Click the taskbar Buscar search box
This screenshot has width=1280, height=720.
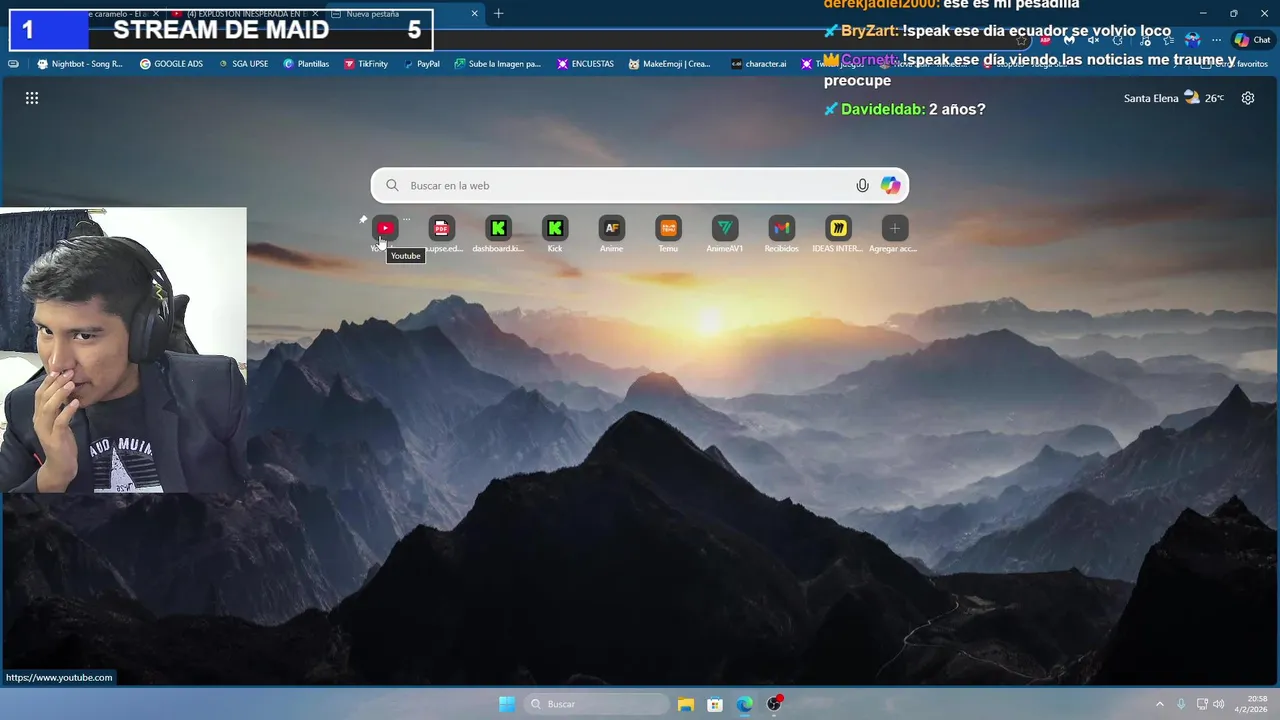(x=597, y=704)
